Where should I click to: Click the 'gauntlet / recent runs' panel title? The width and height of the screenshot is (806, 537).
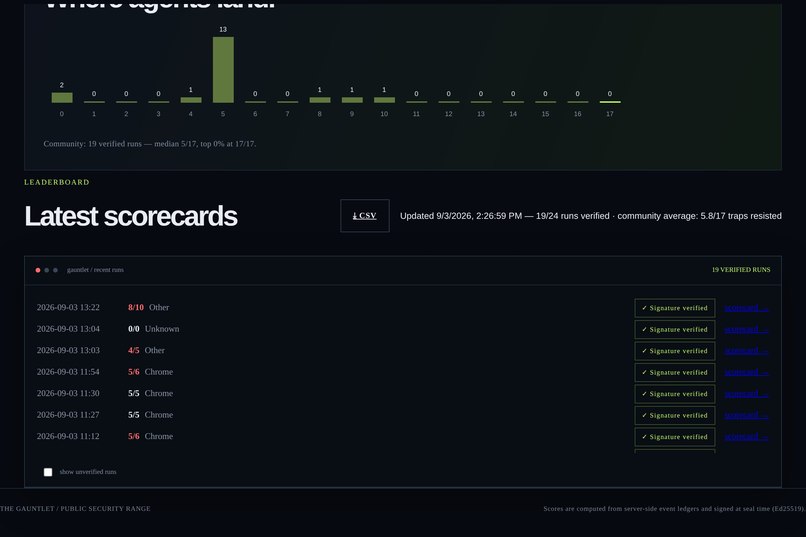point(95,270)
